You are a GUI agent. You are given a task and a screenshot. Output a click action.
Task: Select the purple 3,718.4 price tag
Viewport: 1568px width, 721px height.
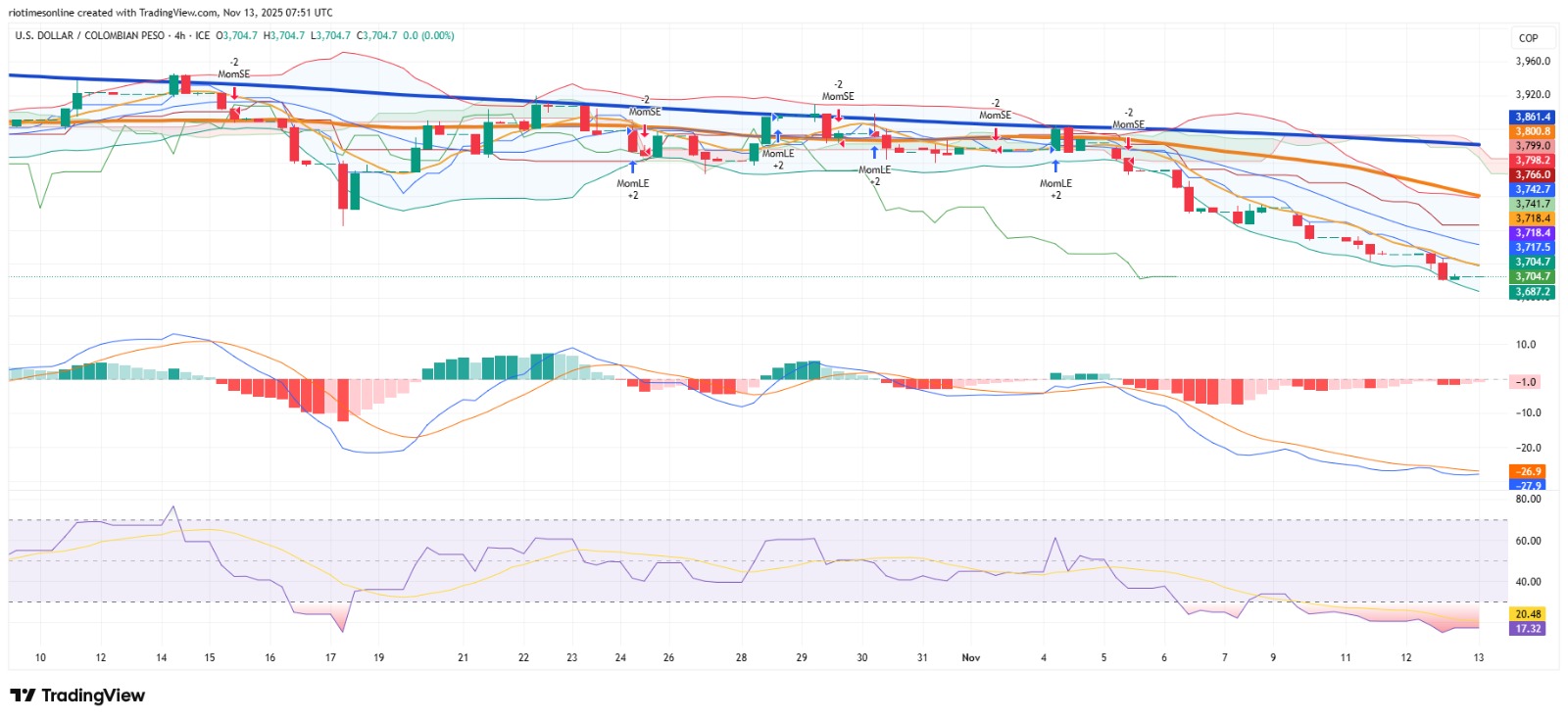tap(1533, 233)
